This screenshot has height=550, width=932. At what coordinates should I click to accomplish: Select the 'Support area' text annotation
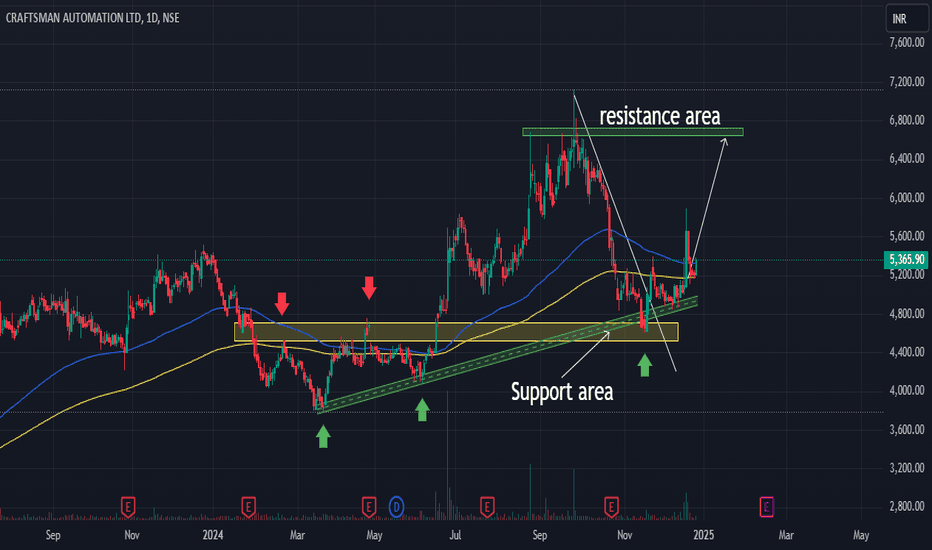(562, 392)
